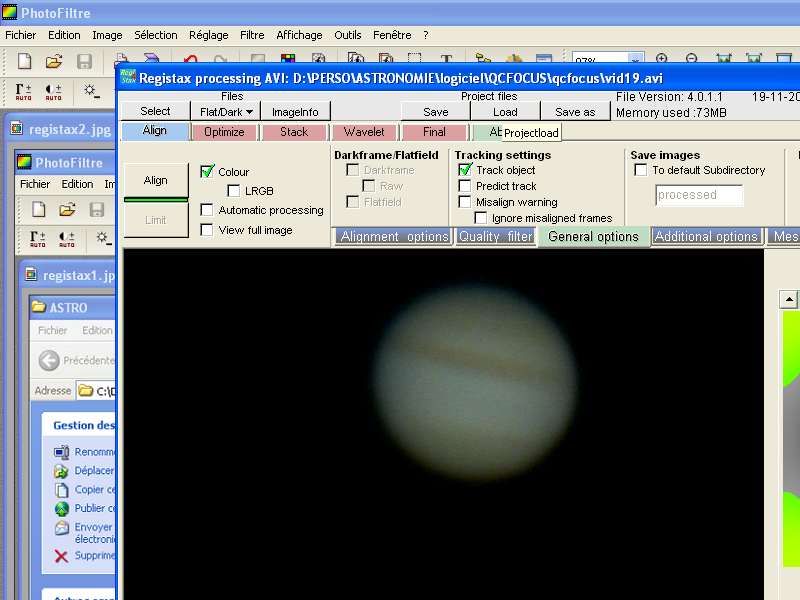Click the colored squares palette icon in toolbar

click(288, 59)
